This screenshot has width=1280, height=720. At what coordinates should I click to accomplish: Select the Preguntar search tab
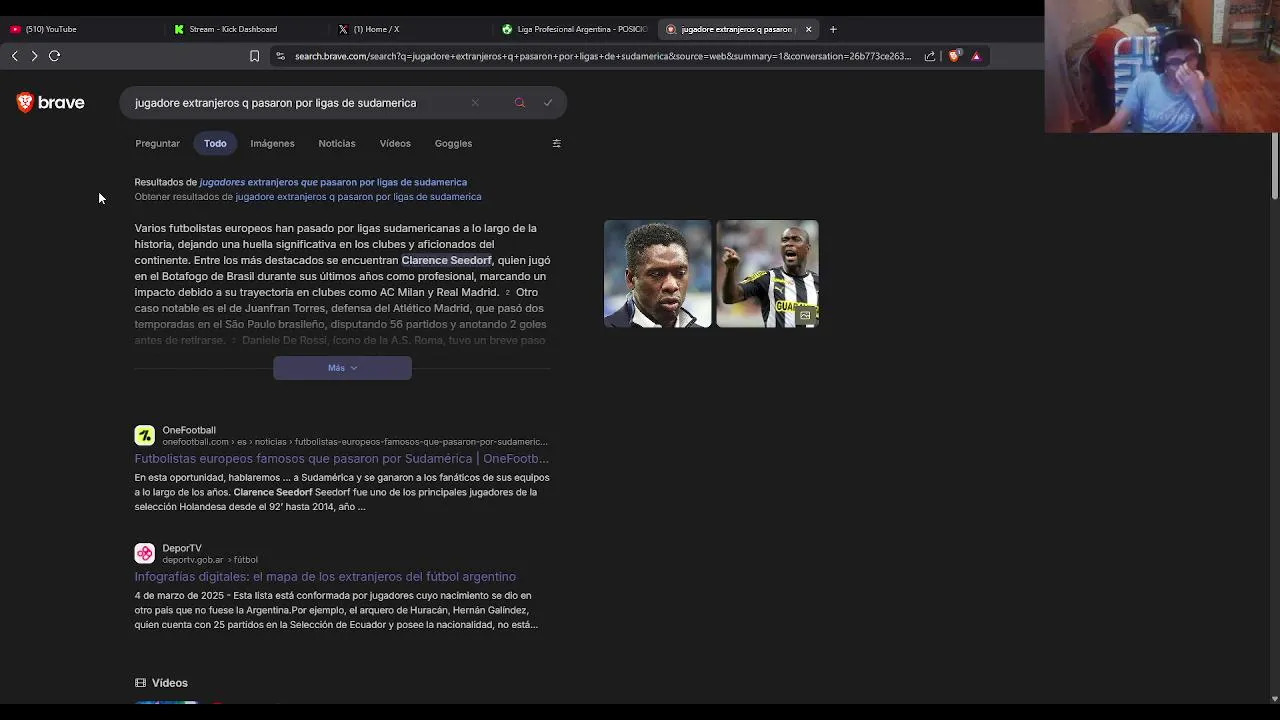pos(157,143)
